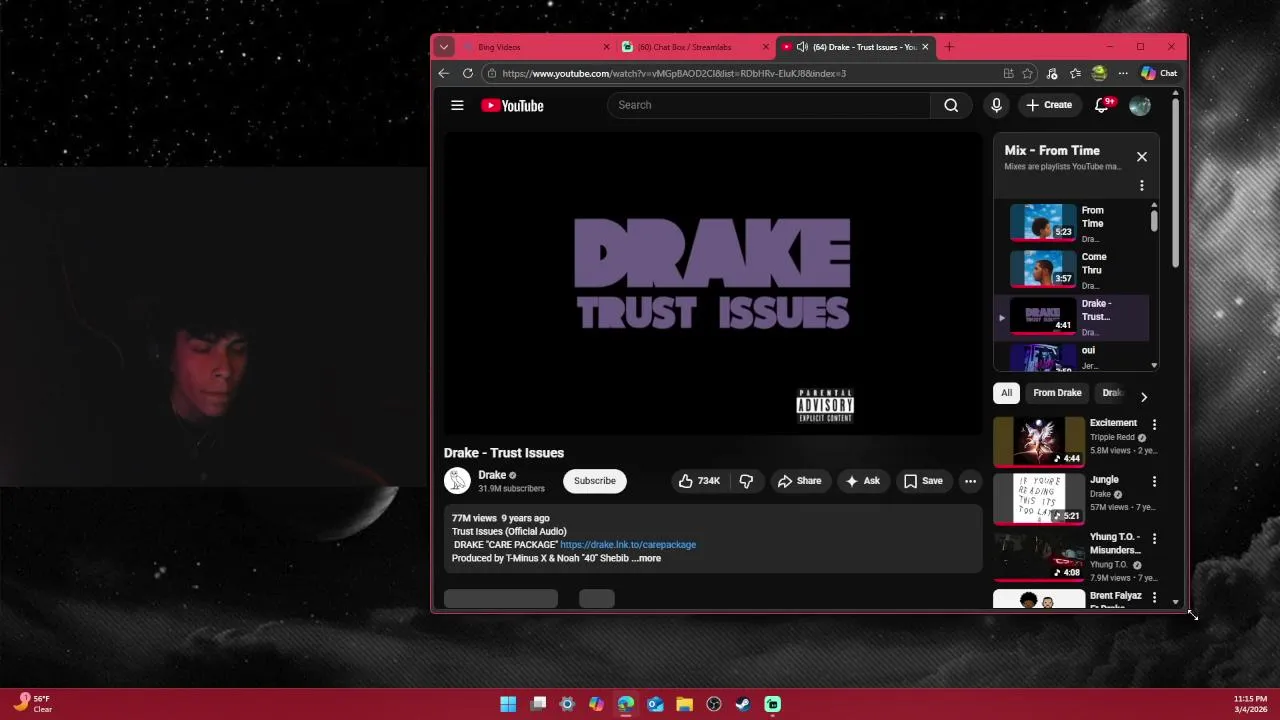Expand description with ...more
The image size is (1280, 720).
click(646, 558)
